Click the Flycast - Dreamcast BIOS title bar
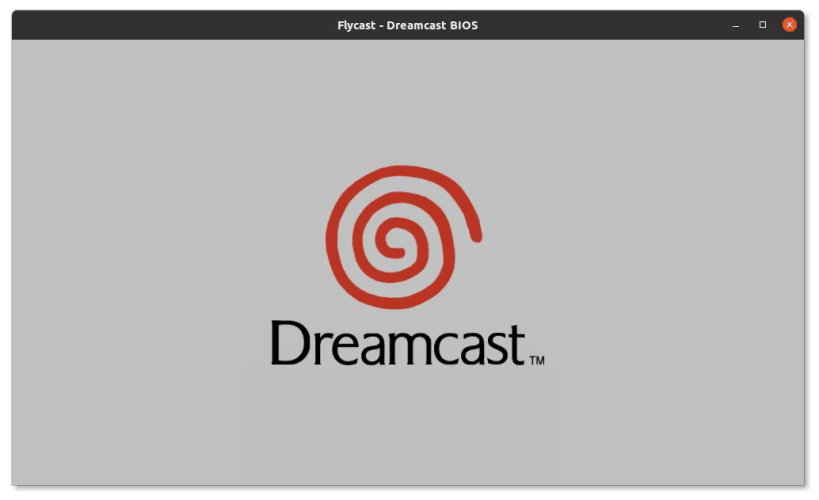The height and width of the screenshot is (500, 819). tap(407, 25)
